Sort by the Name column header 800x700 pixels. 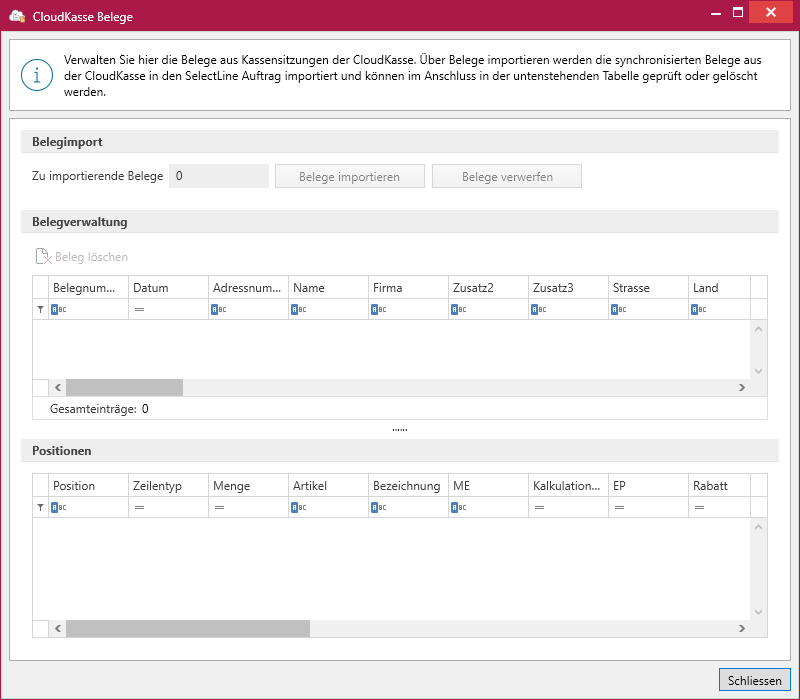(329, 287)
